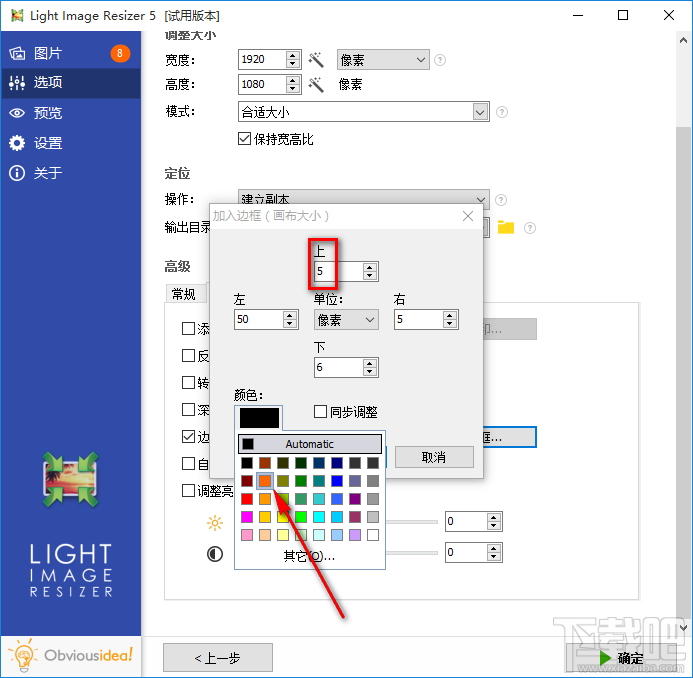Click the brightness sun icon

(215, 523)
